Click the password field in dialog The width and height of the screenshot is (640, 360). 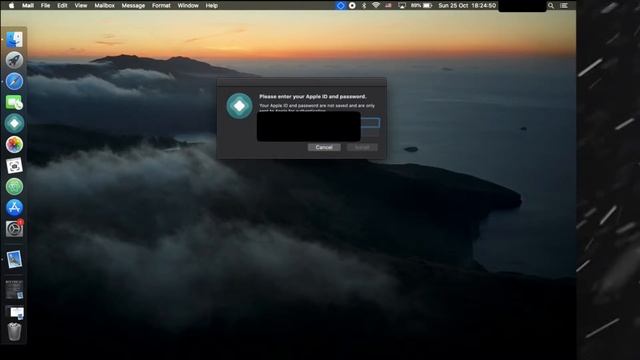coord(370,133)
